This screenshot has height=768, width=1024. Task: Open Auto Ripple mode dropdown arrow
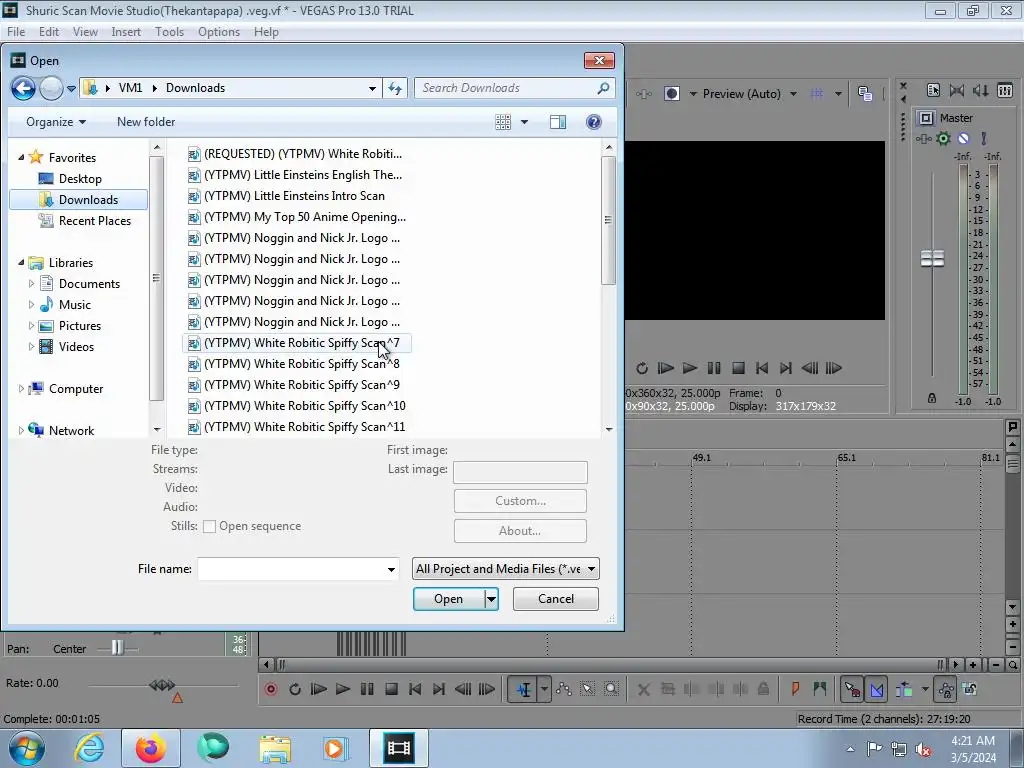pos(925,689)
